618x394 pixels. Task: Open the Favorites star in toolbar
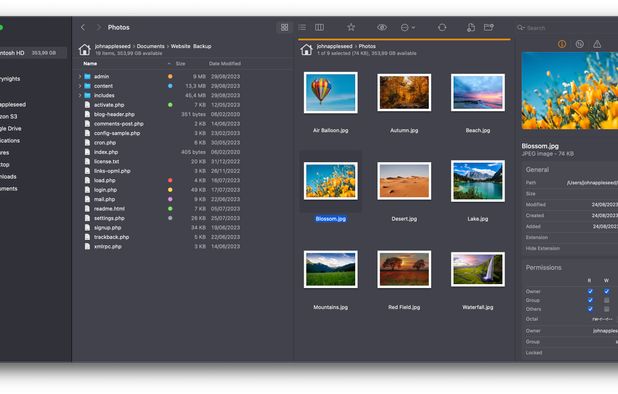point(351,27)
